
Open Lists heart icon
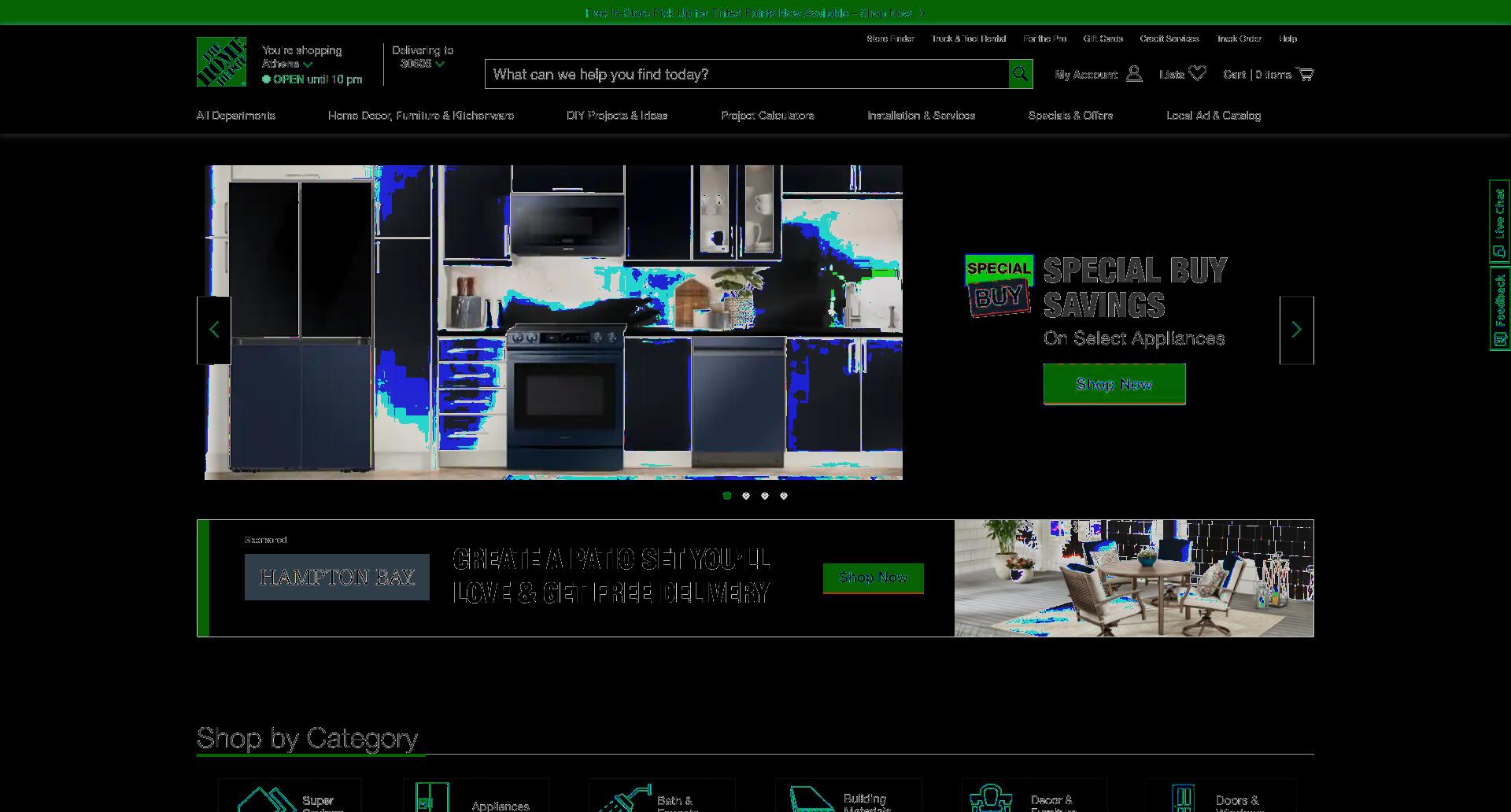1198,73
